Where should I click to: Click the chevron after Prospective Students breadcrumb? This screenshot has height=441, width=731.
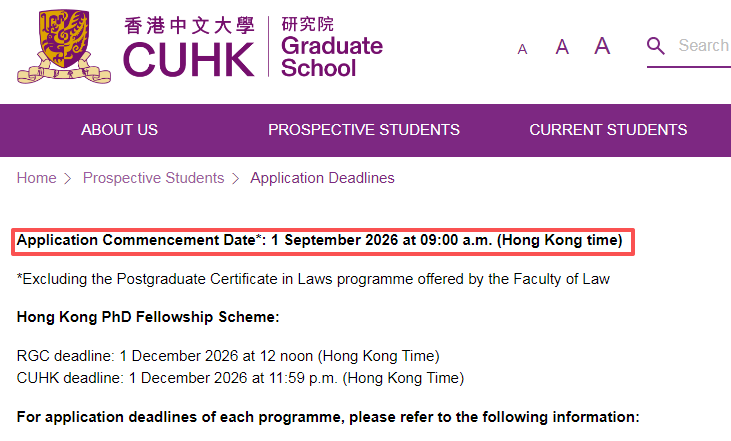click(236, 179)
